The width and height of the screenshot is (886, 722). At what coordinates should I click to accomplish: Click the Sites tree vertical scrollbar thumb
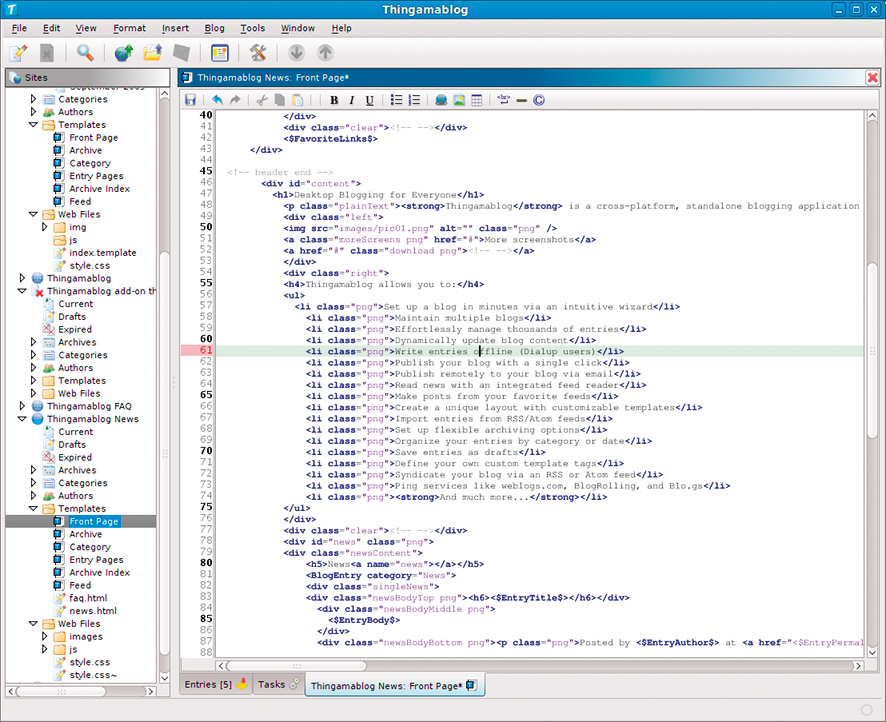pos(164,452)
